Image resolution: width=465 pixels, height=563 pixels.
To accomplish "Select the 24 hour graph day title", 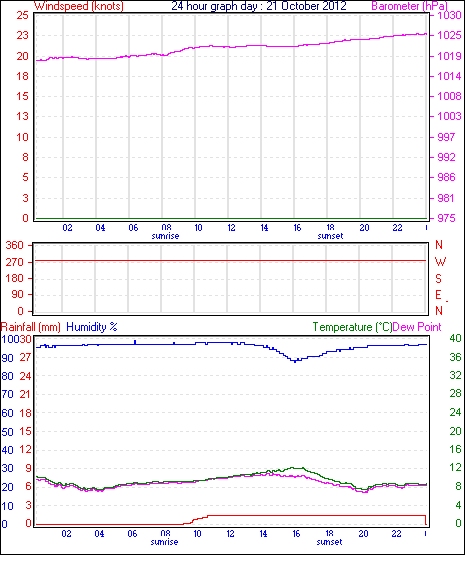I will click(x=259, y=6).
